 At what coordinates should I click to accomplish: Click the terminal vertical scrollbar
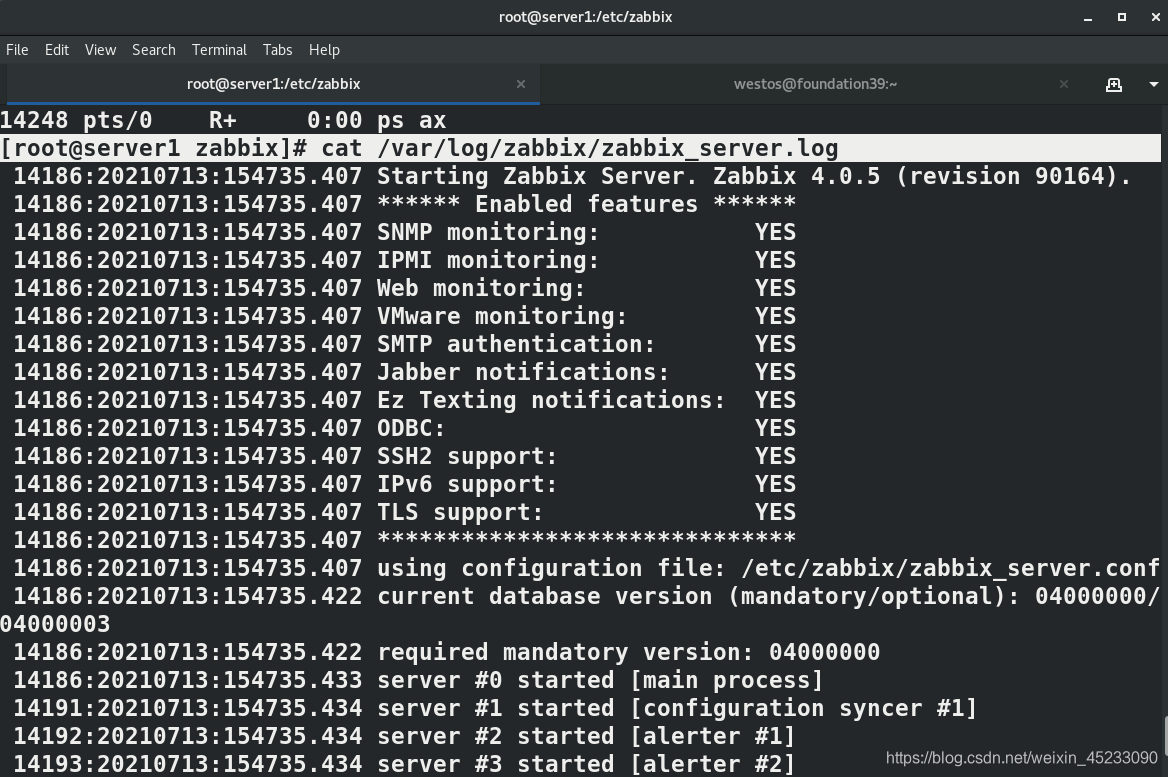[x=1164, y=736]
